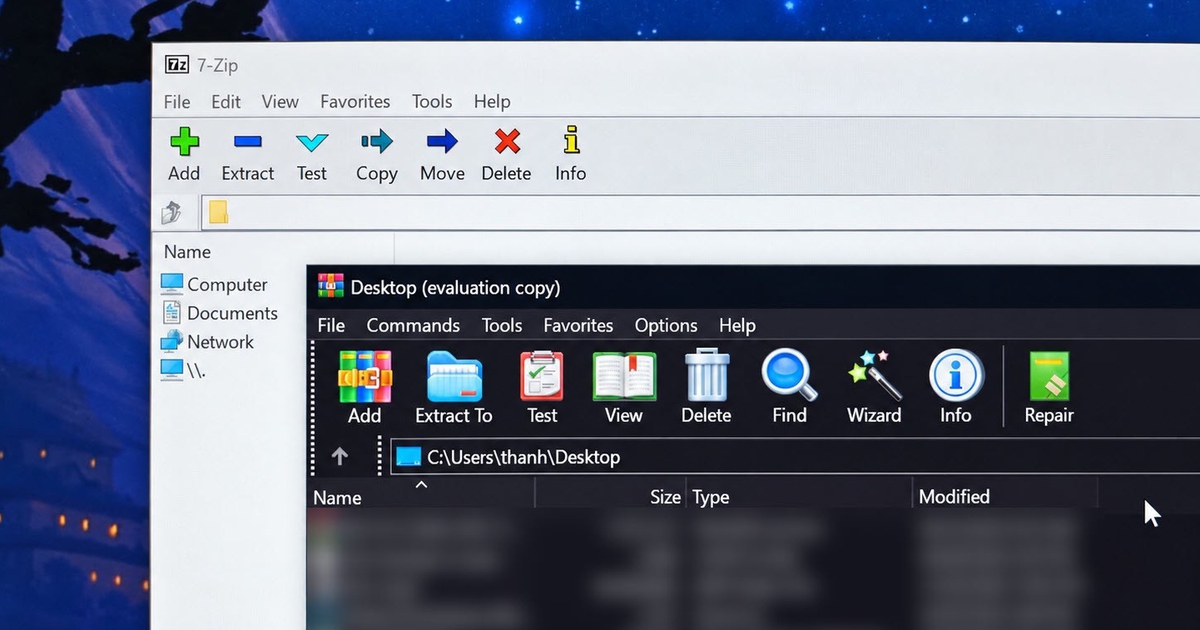Click the Add icon in 7-Zip toolbar
Viewport: 1200px width, 630px height.
(x=184, y=141)
